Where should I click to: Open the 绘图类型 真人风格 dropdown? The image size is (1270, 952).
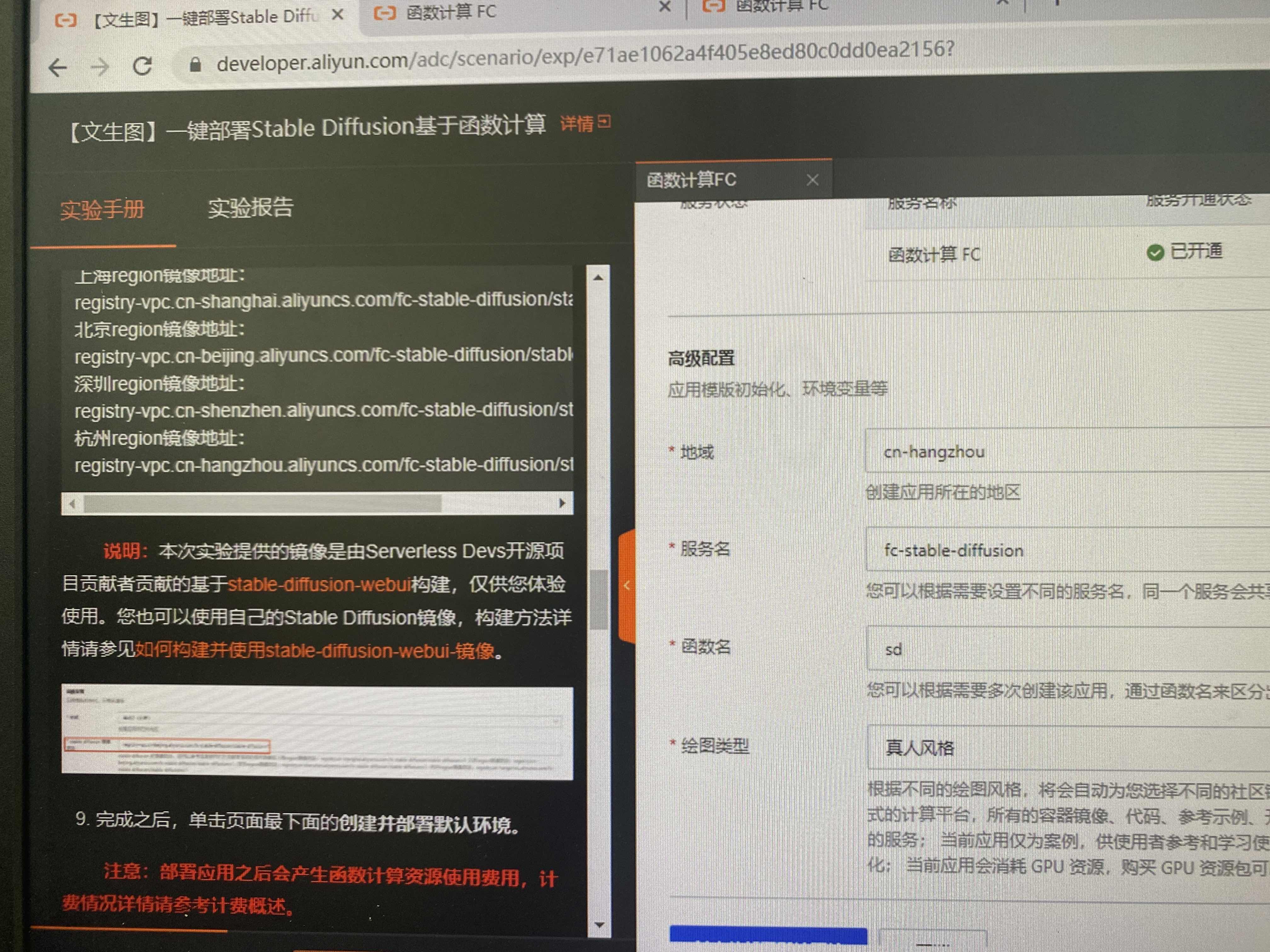[x=1068, y=747]
